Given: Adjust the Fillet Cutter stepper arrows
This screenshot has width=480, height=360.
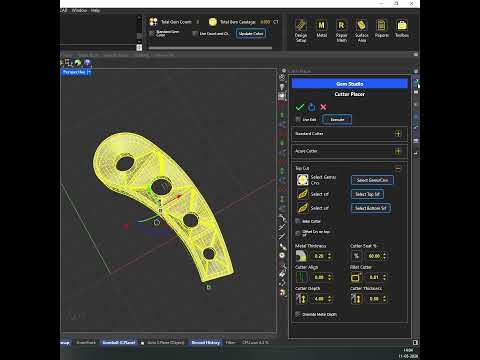Looking at the screenshot, I should (384, 277).
